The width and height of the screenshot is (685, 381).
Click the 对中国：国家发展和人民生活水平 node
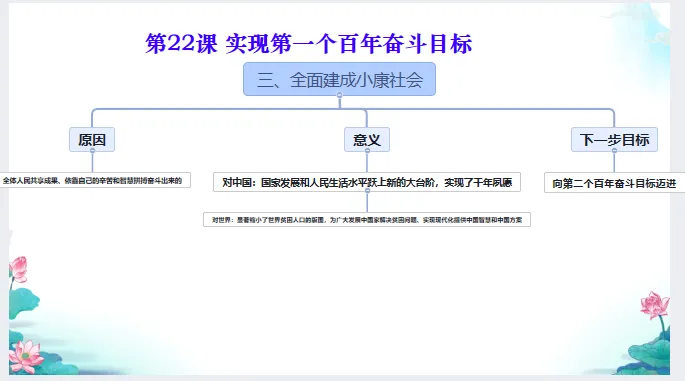coord(367,182)
